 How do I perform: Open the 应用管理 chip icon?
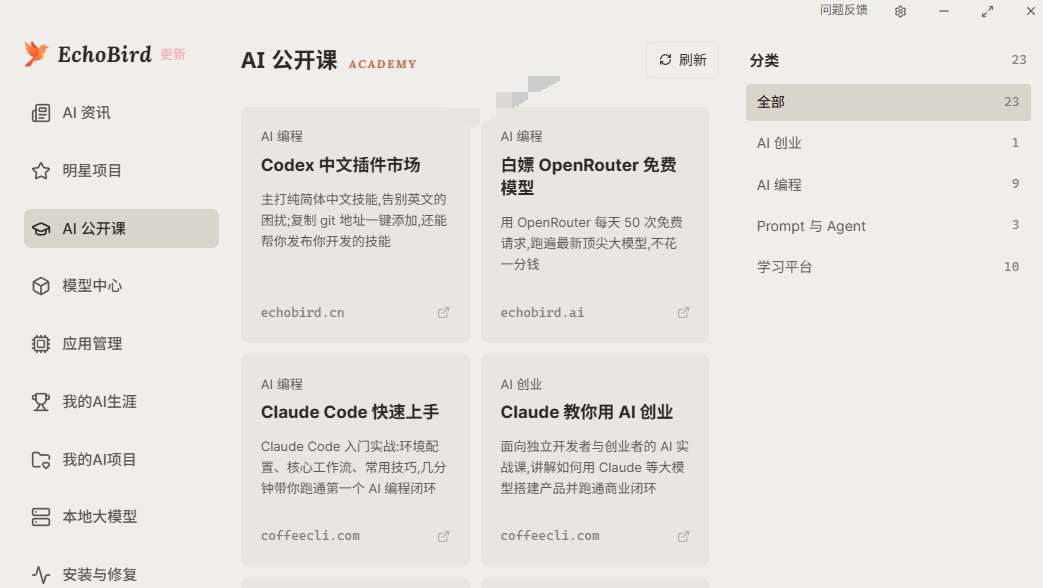(41, 344)
